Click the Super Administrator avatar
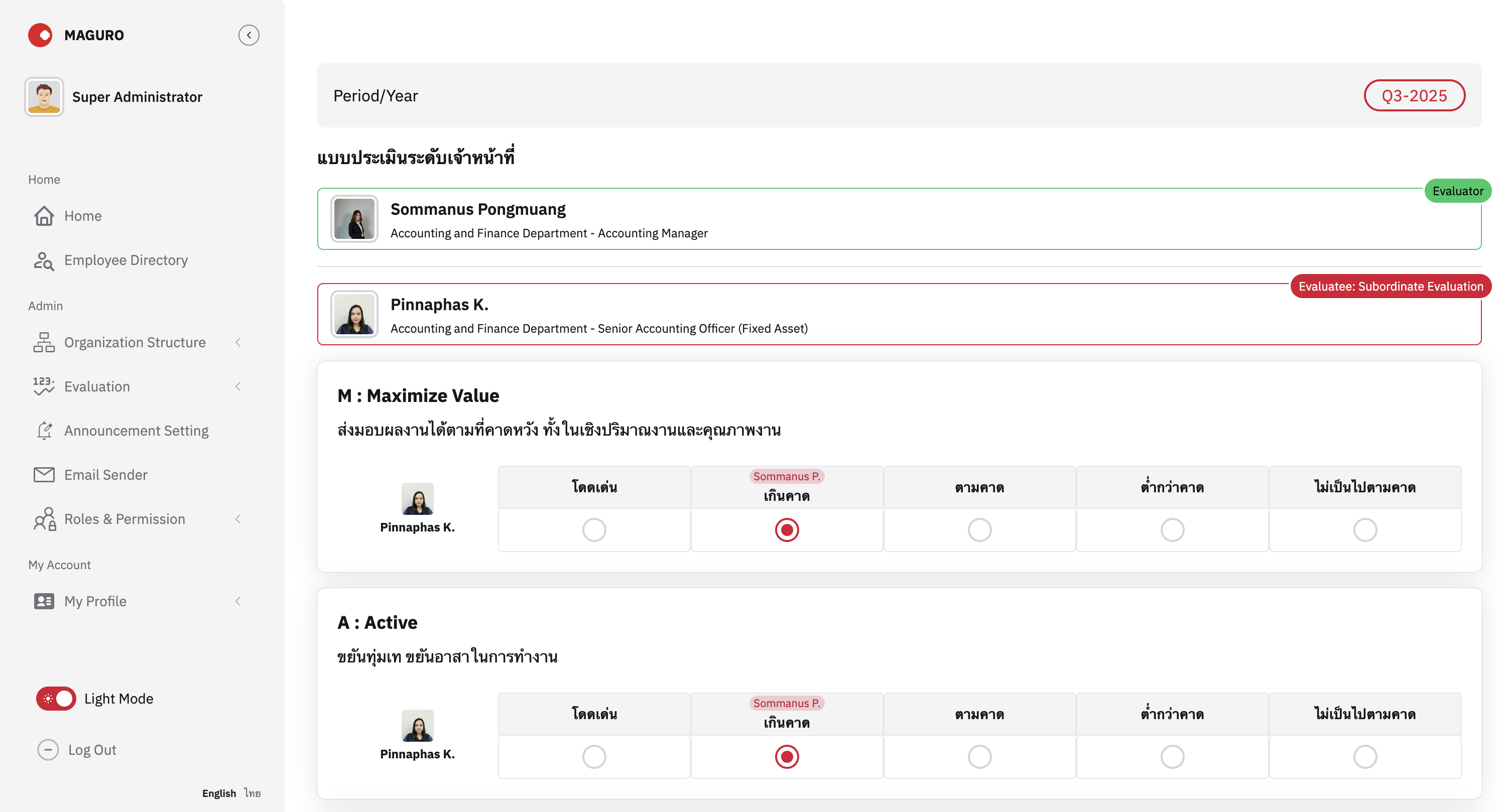The height and width of the screenshot is (812, 1504). point(44,97)
